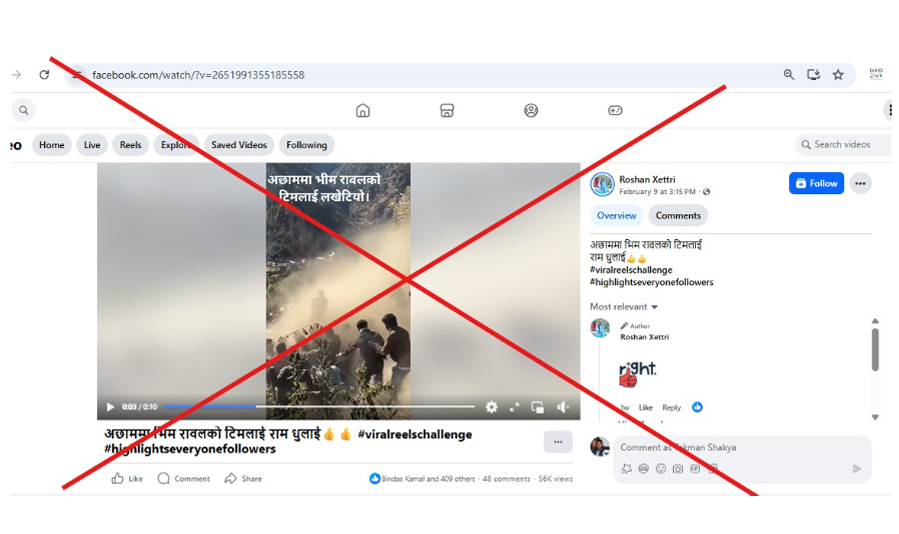
Task: Play the video with the play button
Action: (110, 407)
